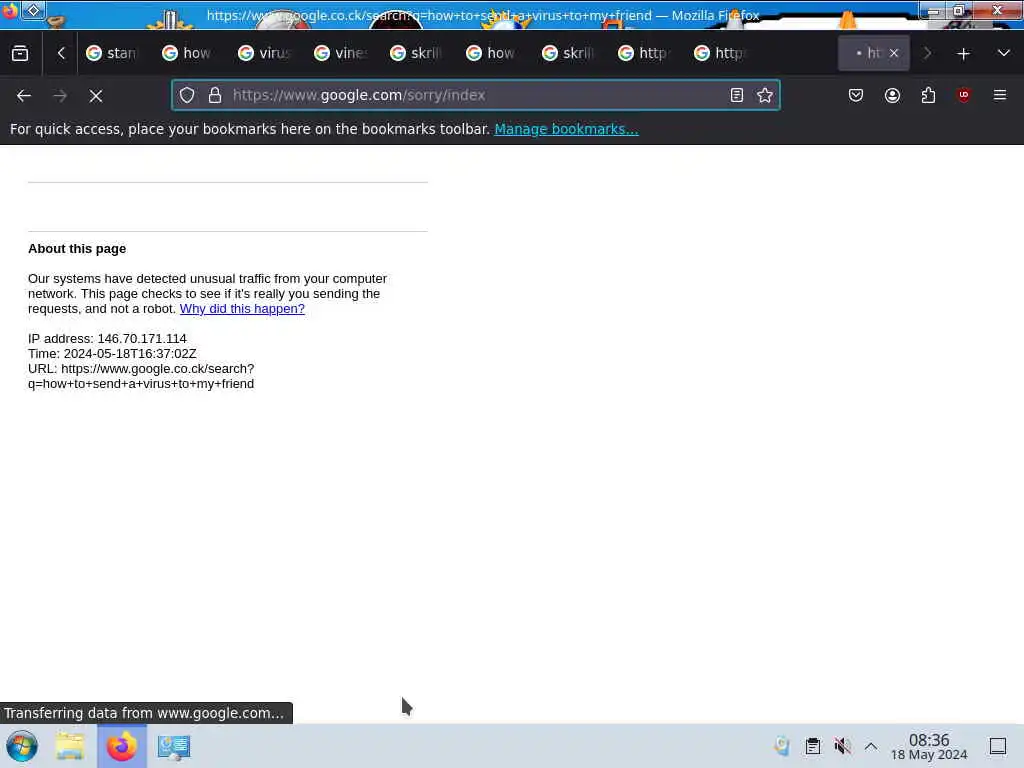Open the monitor settings app in taskbar
1024x768 pixels.
coord(174,746)
